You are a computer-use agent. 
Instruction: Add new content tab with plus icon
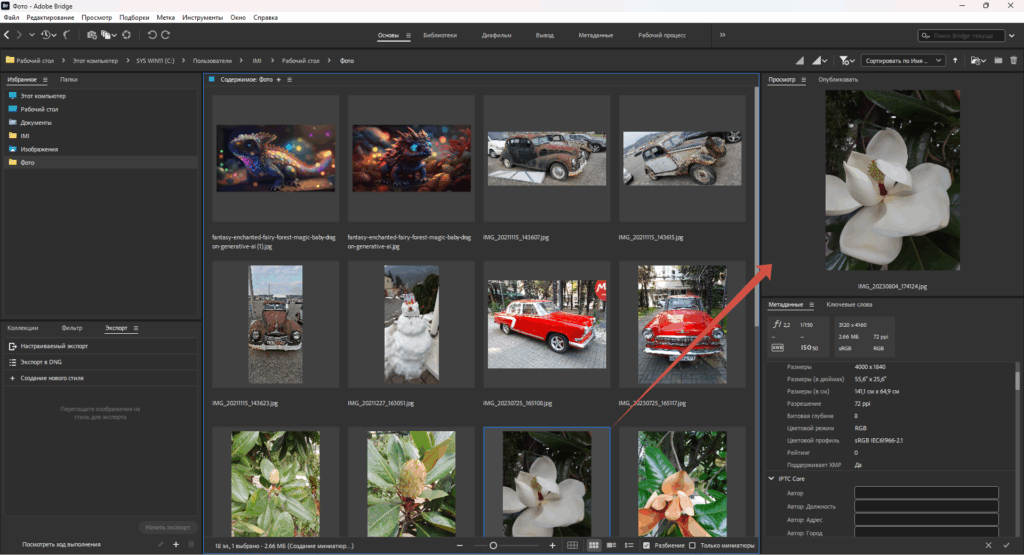278,80
